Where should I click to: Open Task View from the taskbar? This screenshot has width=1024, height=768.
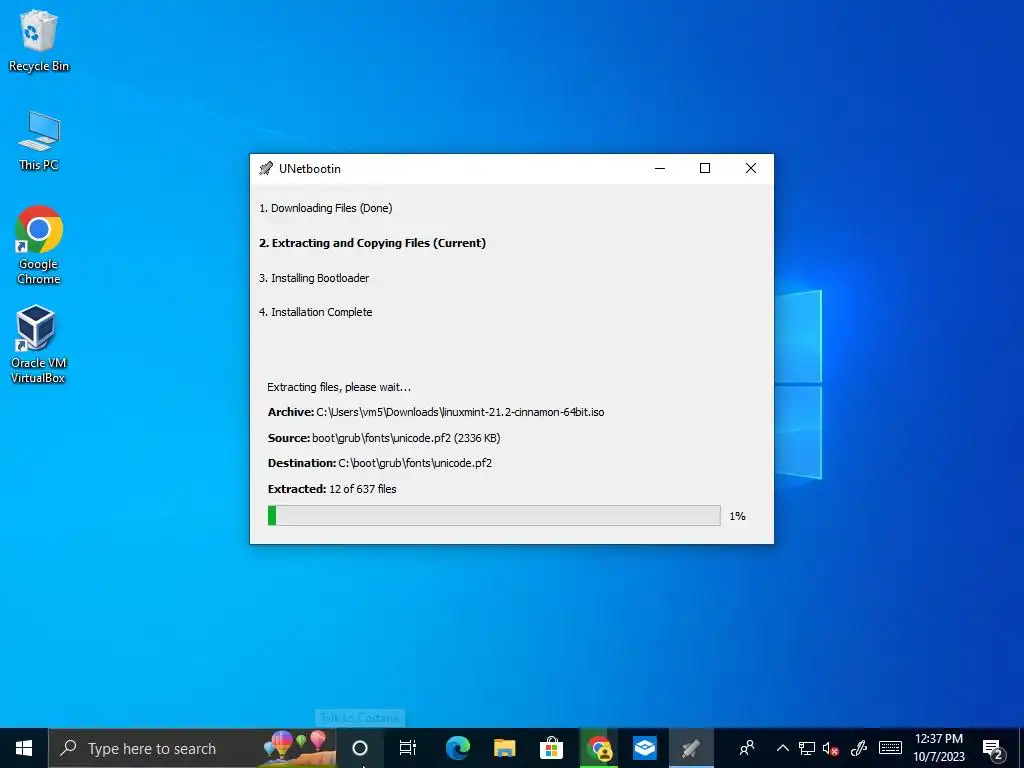click(408, 748)
